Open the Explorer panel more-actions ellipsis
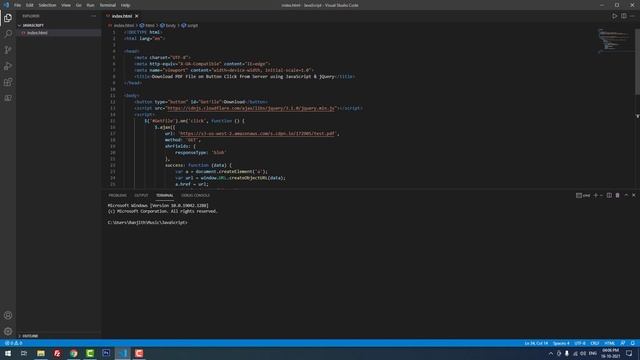Viewport: 640px width, 360px height. tap(93, 16)
